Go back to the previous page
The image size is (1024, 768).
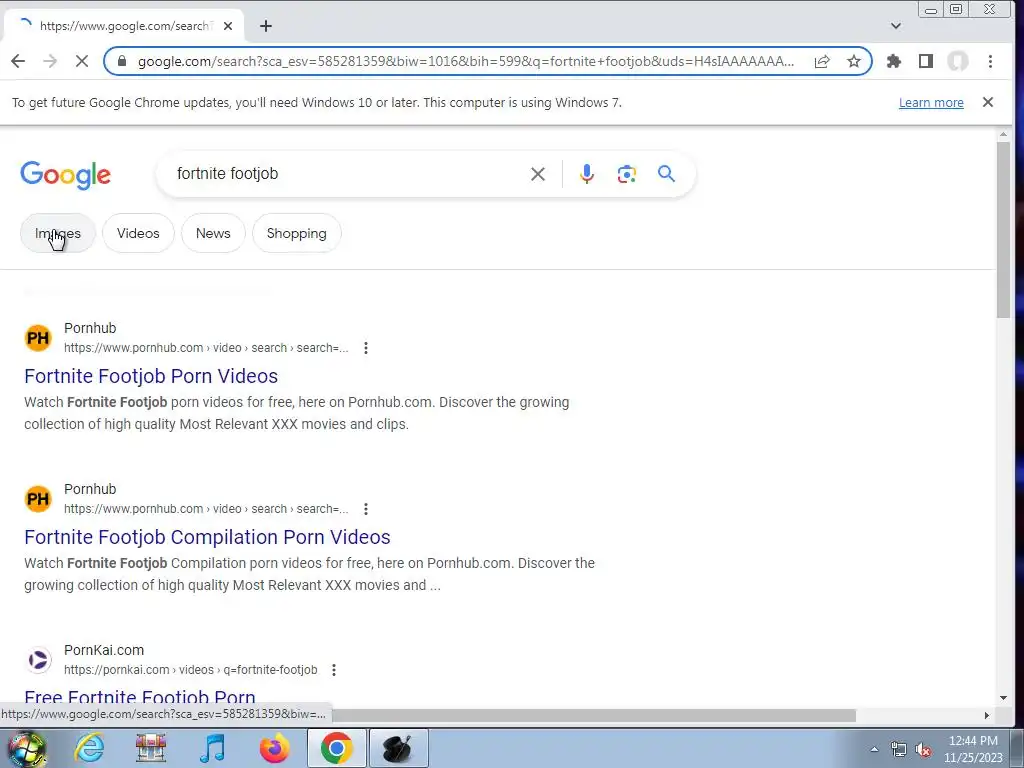[18, 61]
